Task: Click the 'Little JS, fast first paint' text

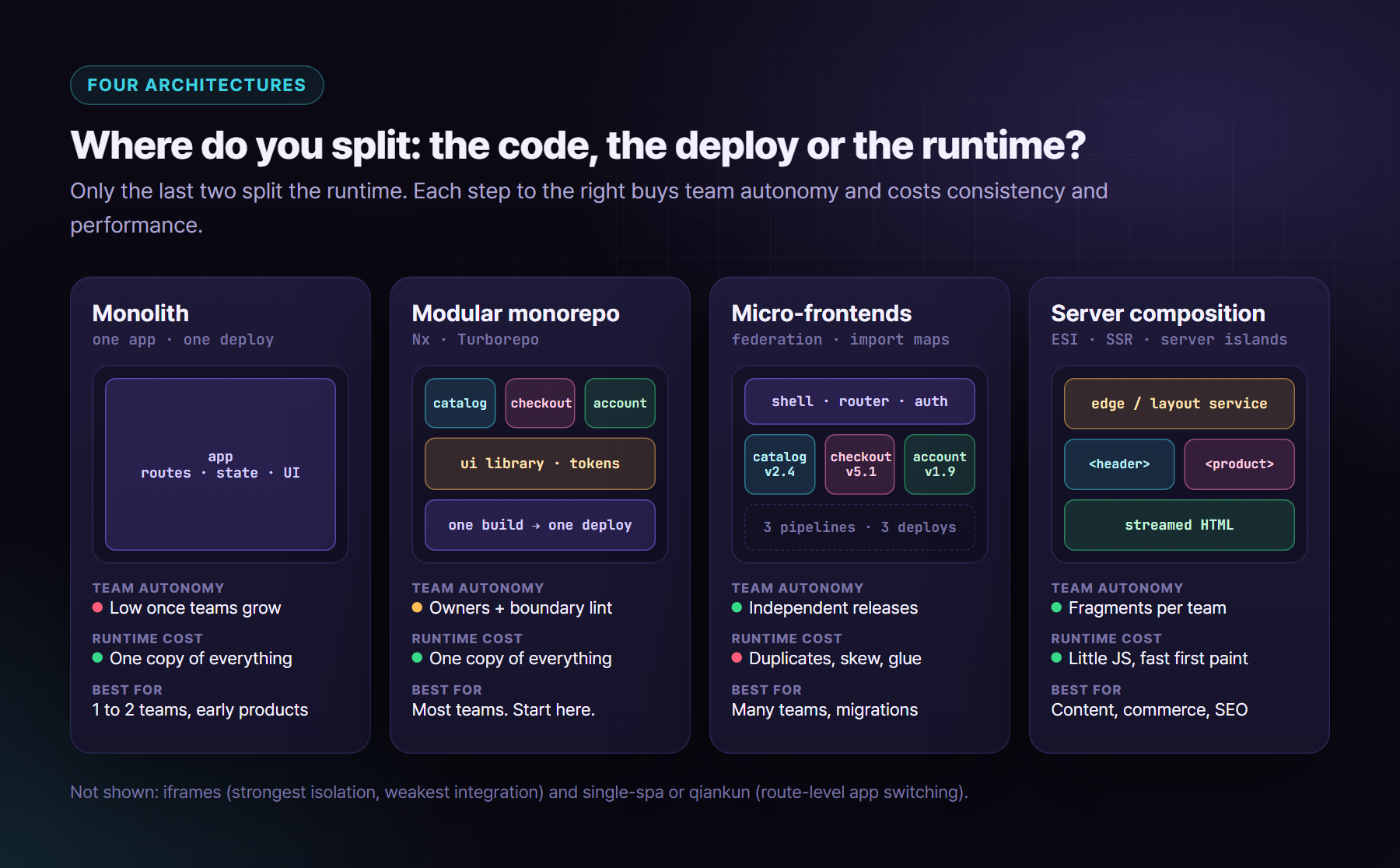Action: pyautogui.click(x=1158, y=659)
